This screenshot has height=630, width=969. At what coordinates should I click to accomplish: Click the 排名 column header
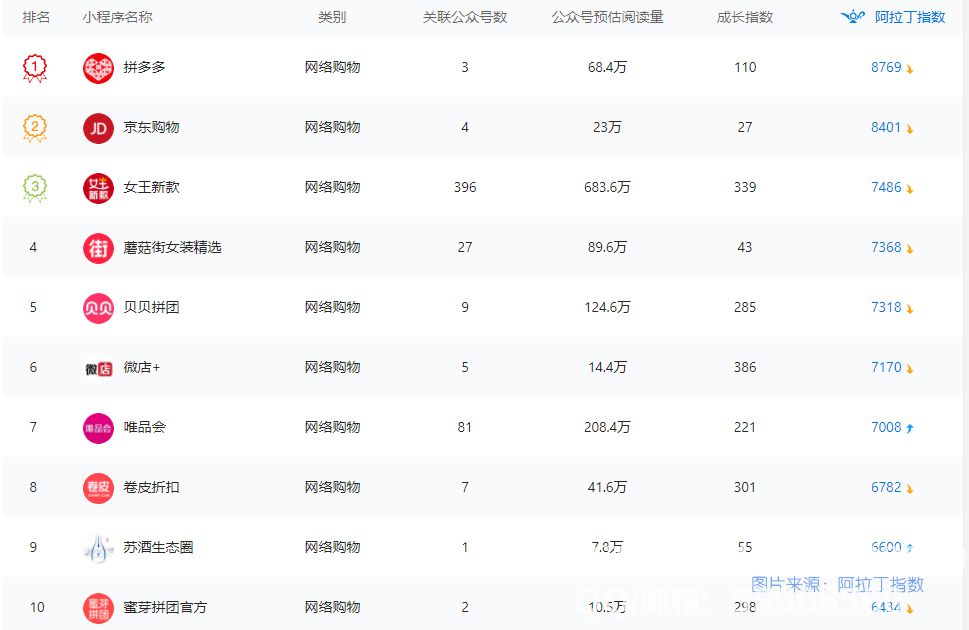point(36,17)
